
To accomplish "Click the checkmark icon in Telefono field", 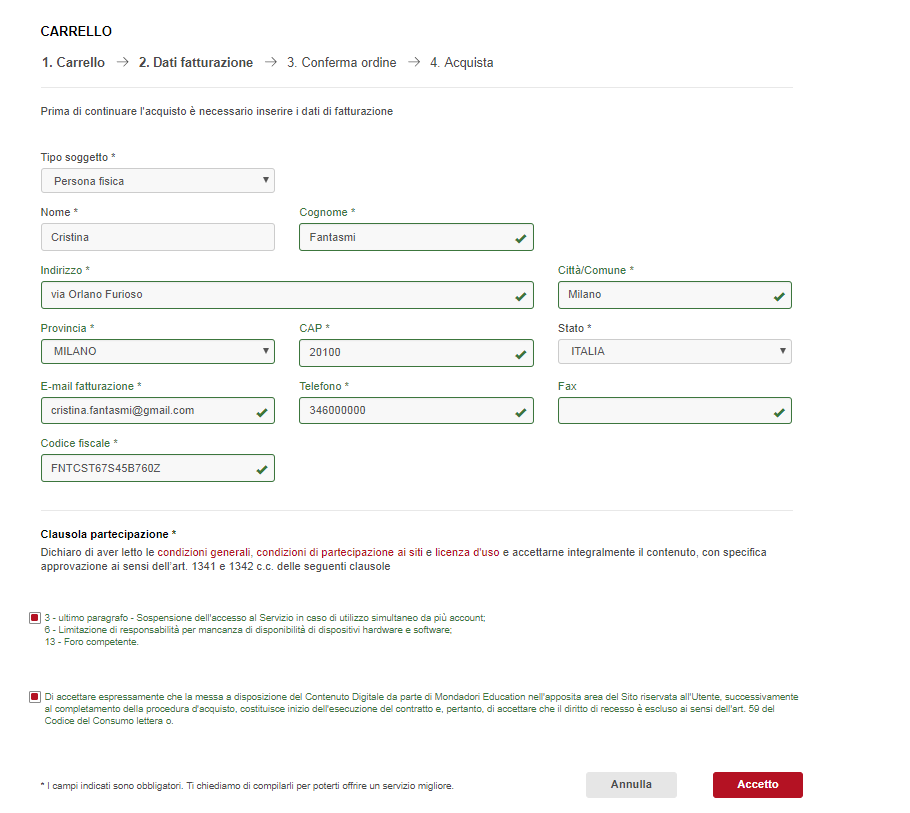I will 521,413.
